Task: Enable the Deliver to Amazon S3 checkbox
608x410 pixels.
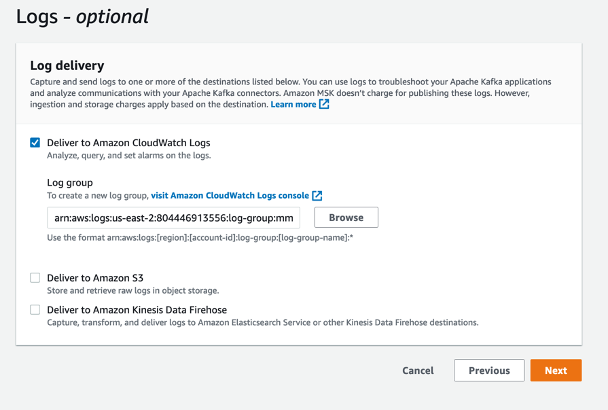Action: (x=35, y=278)
